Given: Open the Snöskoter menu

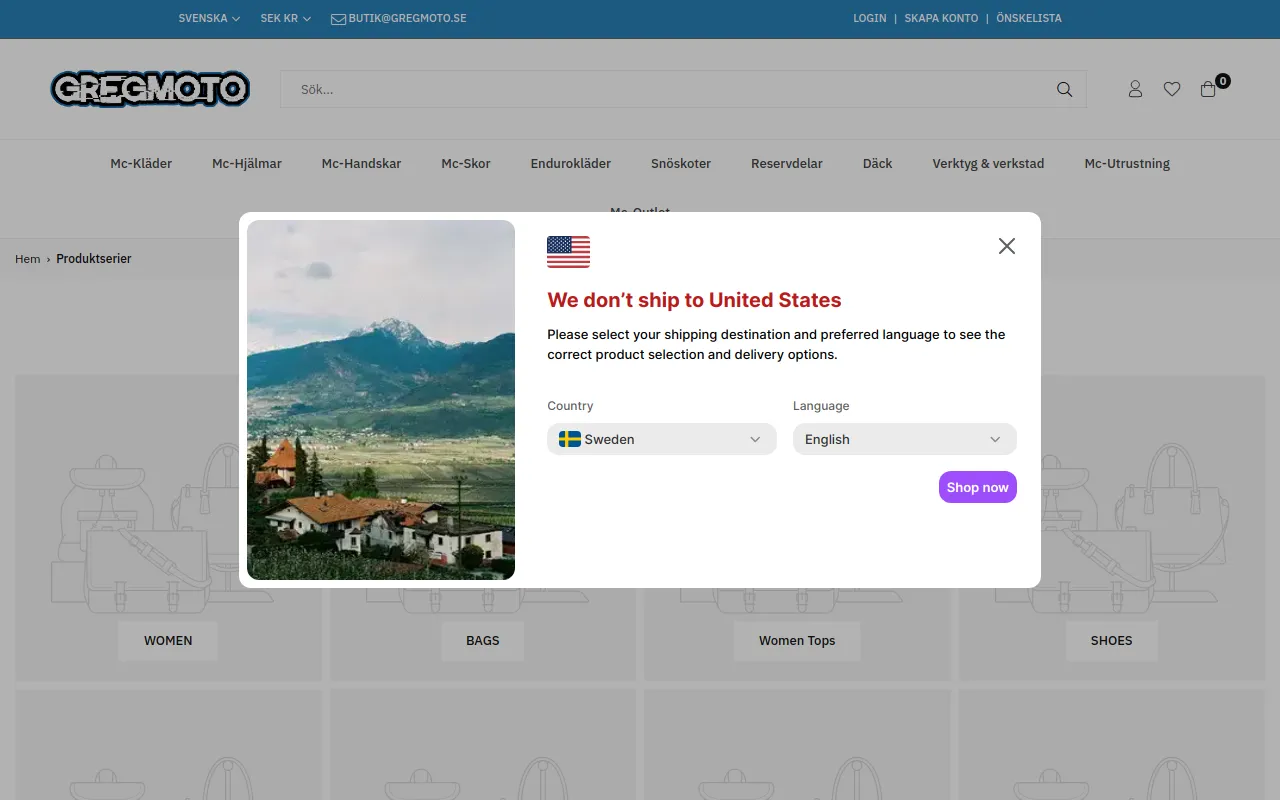Looking at the screenshot, I should (x=681, y=163).
